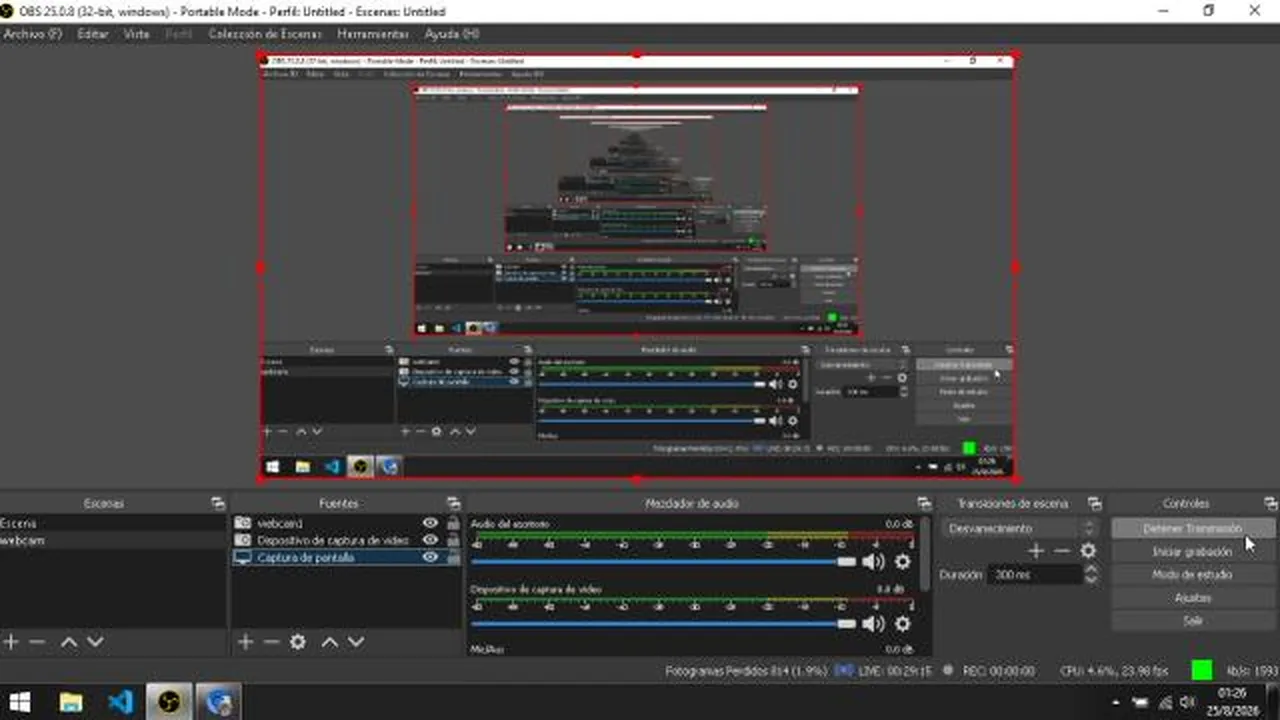1280x720 pixels.
Task: Remove the selected source in Fuentes panel
Action: (x=271, y=642)
